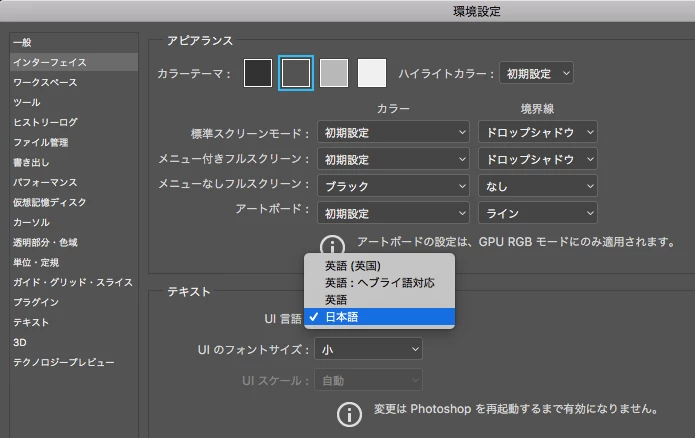Viewport: 695px width, 438px height.
Task: Open disabled UI スケール dropdown showing 自動
Action: click(x=368, y=380)
